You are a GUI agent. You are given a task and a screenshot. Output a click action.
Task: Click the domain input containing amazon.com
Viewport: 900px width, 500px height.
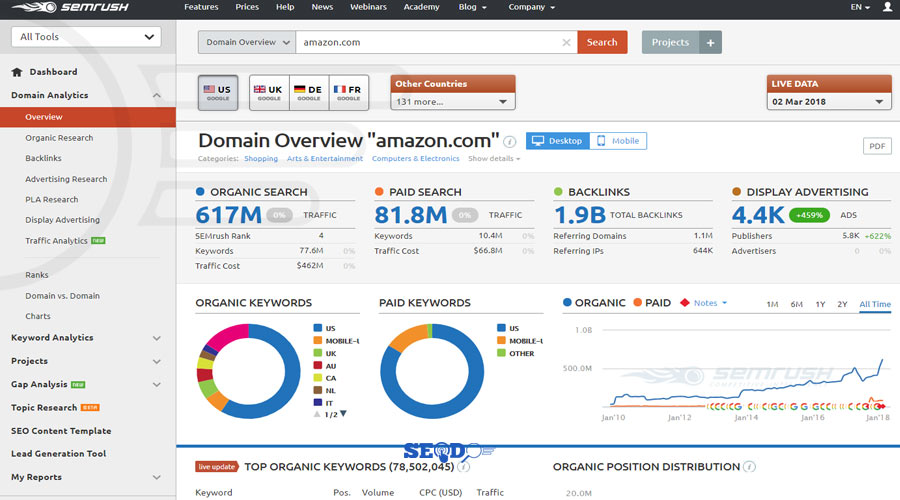coord(436,42)
